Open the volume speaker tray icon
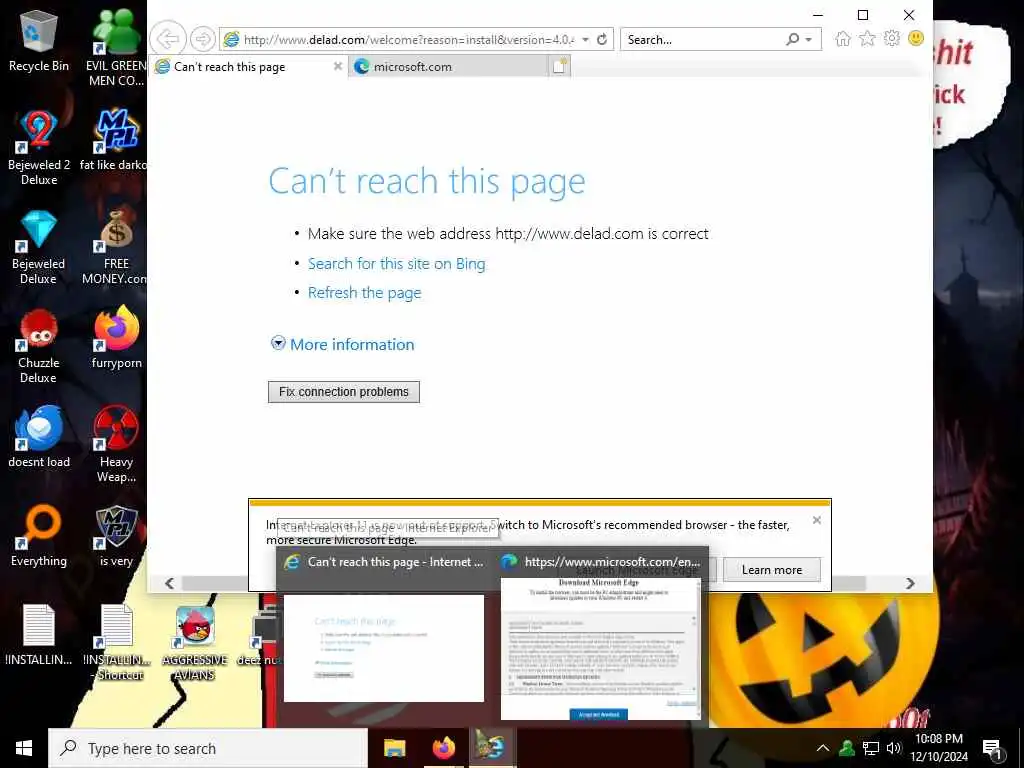 [894, 748]
